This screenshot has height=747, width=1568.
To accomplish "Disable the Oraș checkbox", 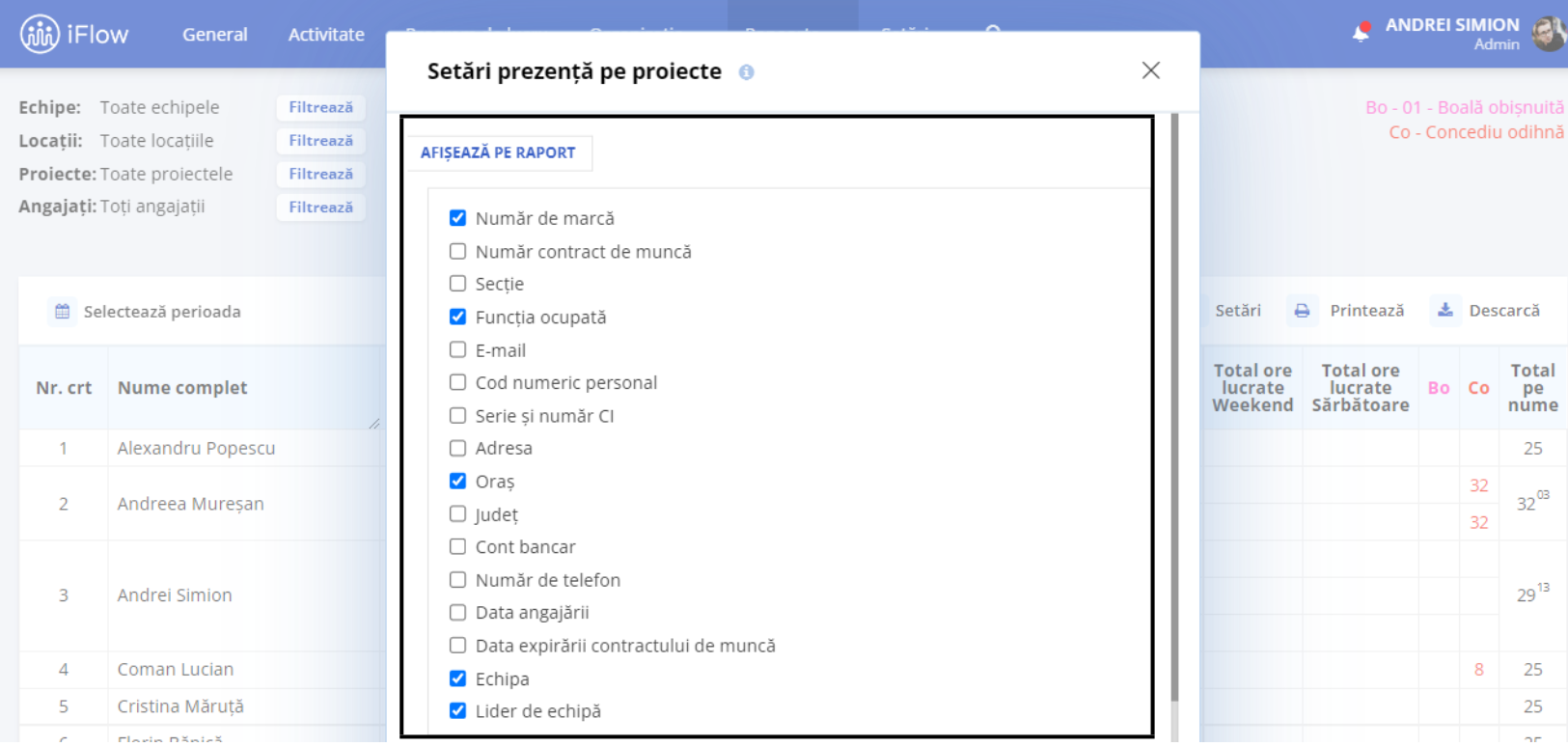I will pyautogui.click(x=457, y=481).
